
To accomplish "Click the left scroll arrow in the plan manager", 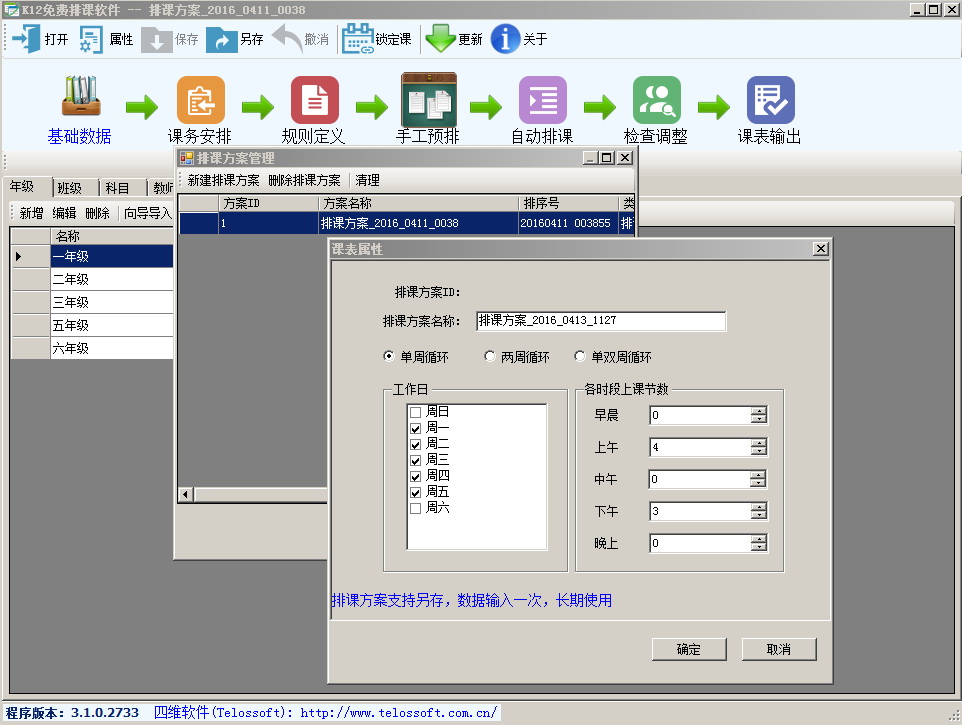I will [x=186, y=494].
